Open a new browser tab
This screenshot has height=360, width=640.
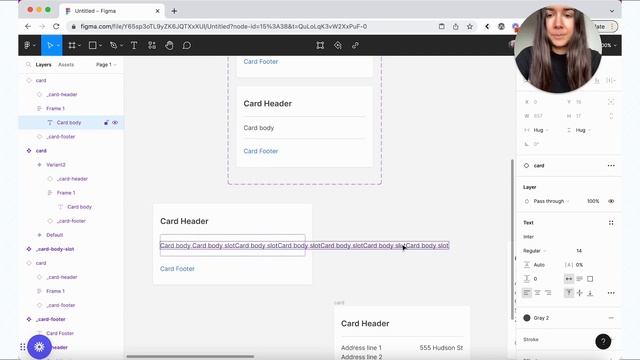click(174, 11)
